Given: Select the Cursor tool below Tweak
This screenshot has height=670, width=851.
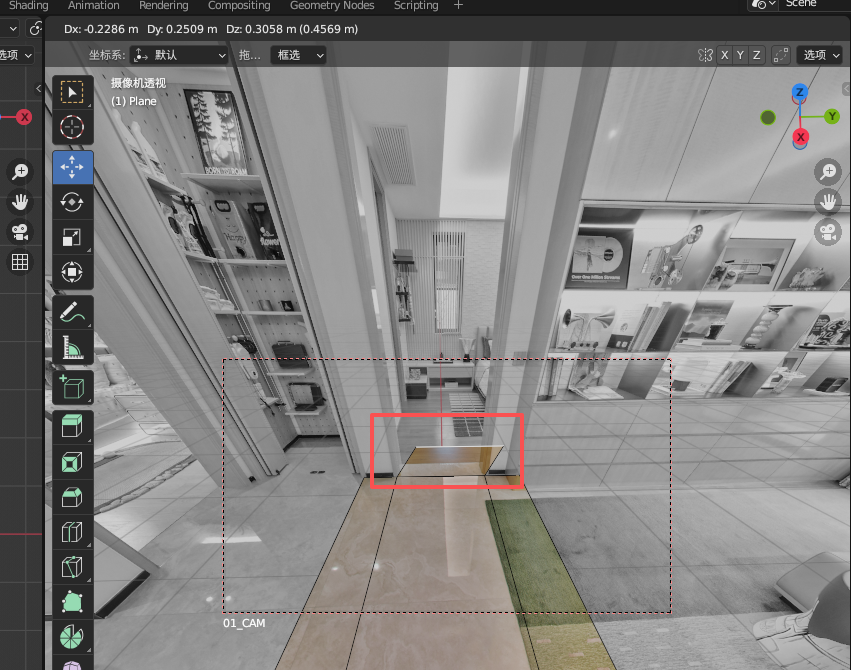Looking at the screenshot, I should coord(73,127).
